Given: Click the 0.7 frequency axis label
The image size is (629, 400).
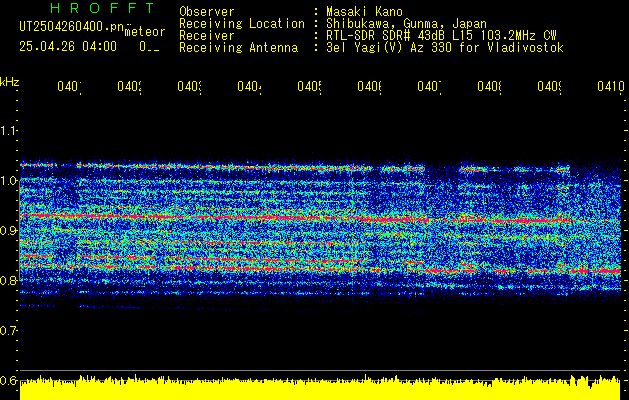Looking at the screenshot, I should 8,331.
